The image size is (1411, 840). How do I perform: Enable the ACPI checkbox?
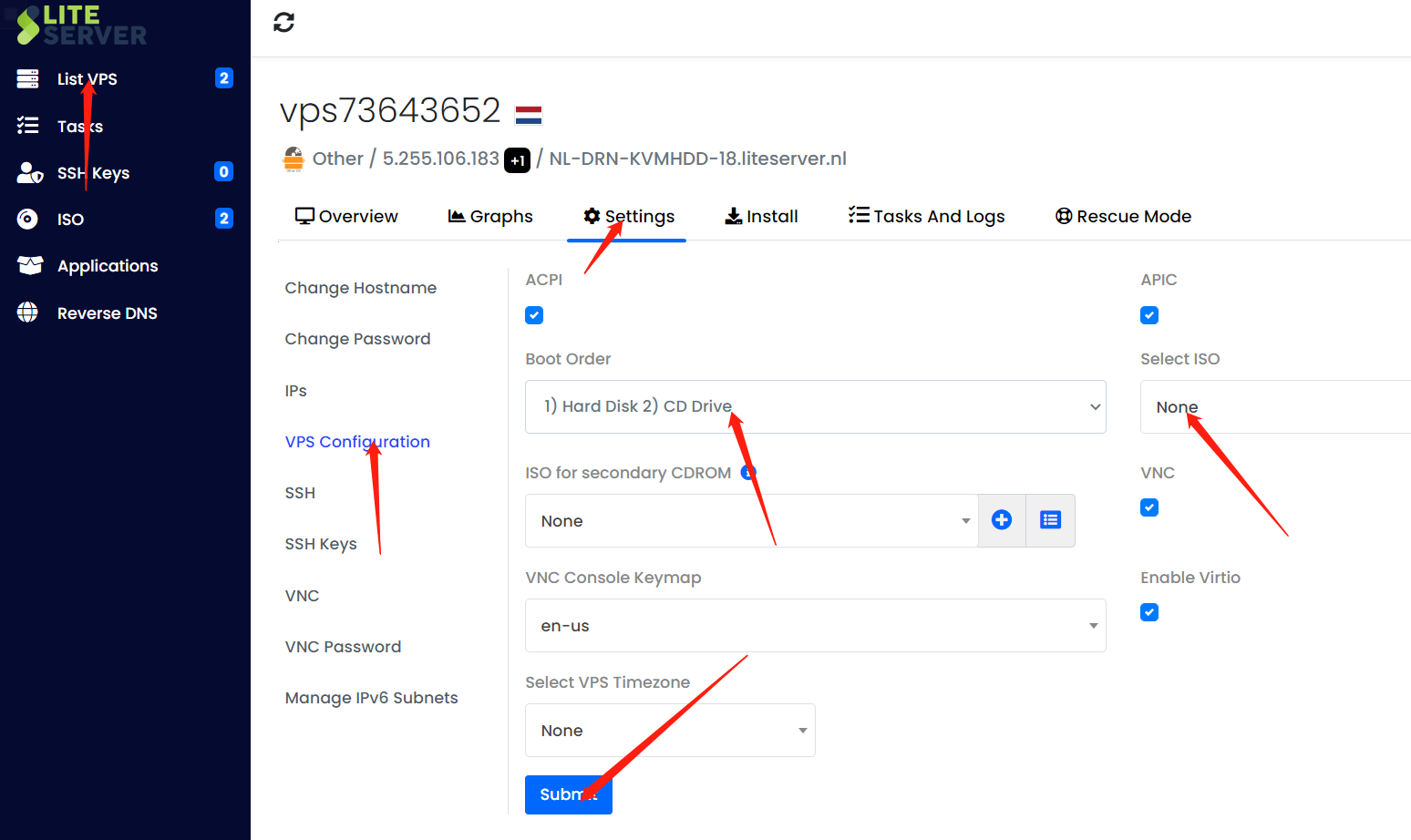coord(533,314)
